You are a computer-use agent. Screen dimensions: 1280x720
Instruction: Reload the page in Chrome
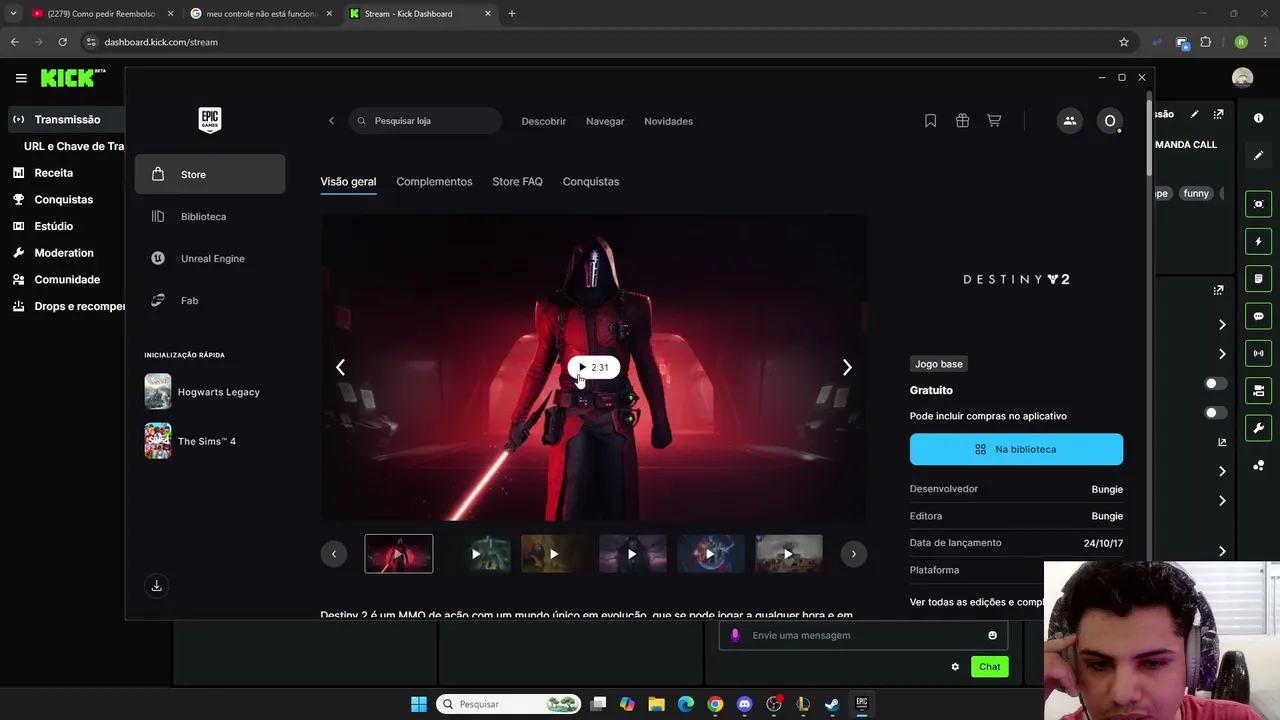62,42
